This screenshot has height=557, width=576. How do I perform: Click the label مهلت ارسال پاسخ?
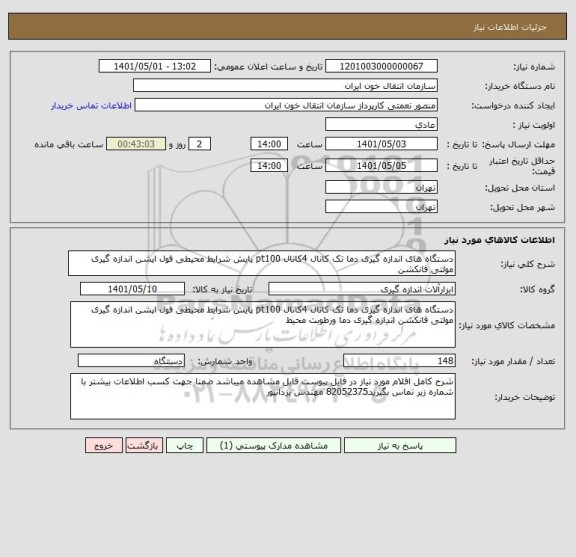[x=519, y=144]
